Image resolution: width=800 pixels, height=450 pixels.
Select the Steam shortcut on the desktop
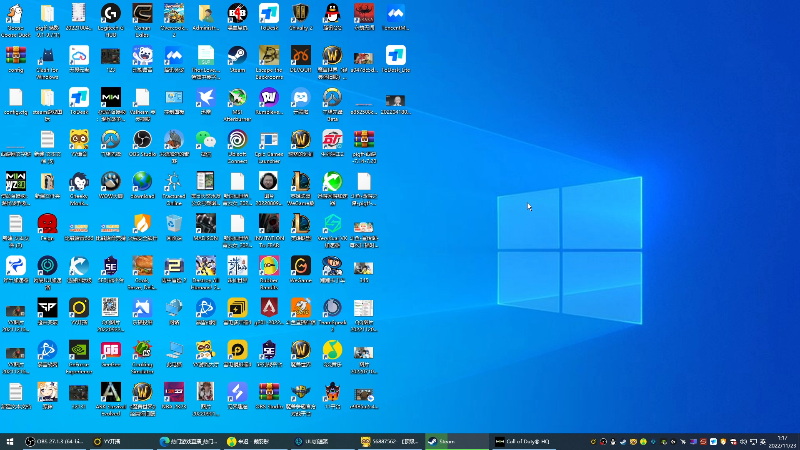pos(237,60)
